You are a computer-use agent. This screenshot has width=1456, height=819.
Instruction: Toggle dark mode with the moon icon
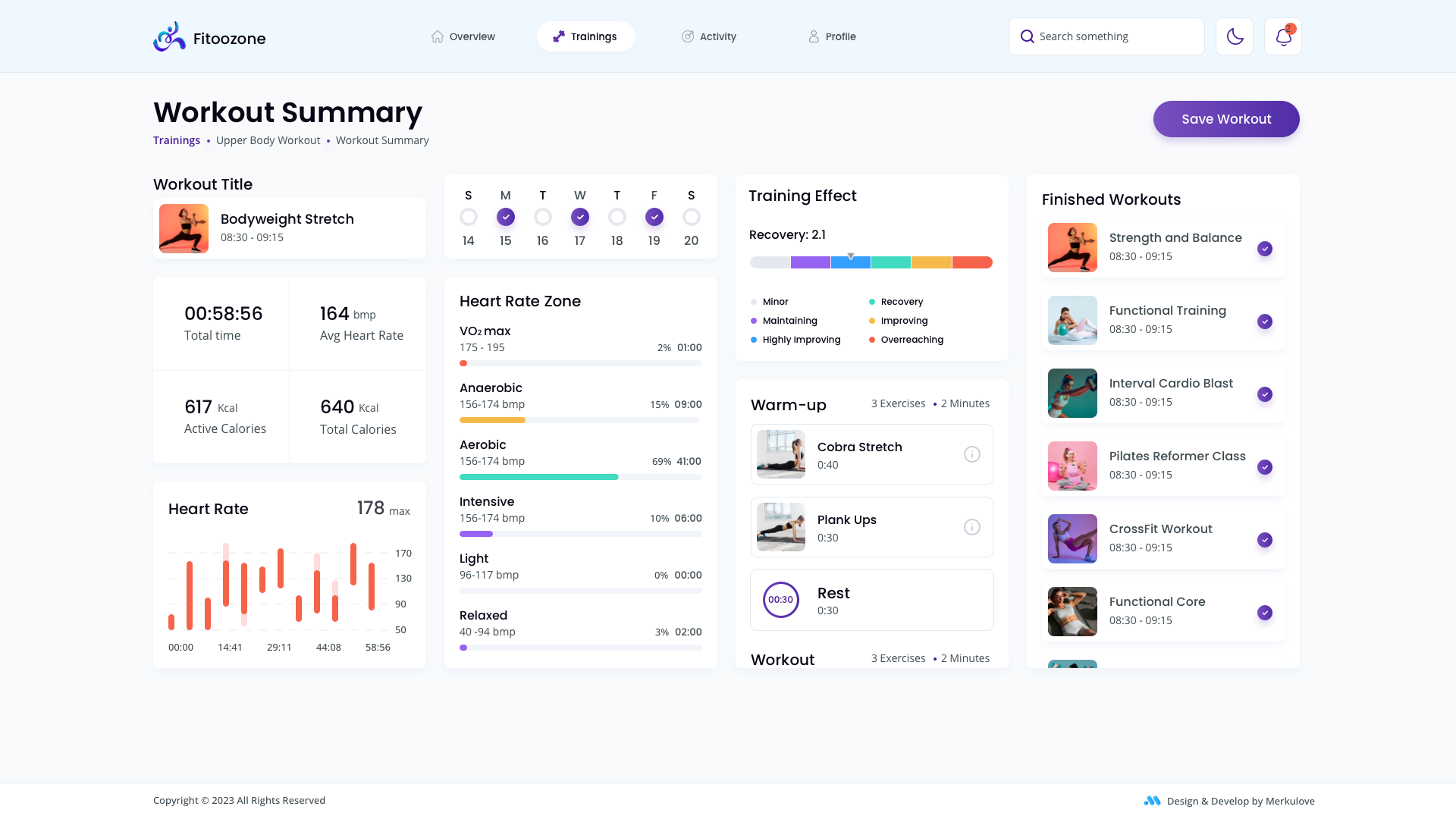click(1234, 36)
